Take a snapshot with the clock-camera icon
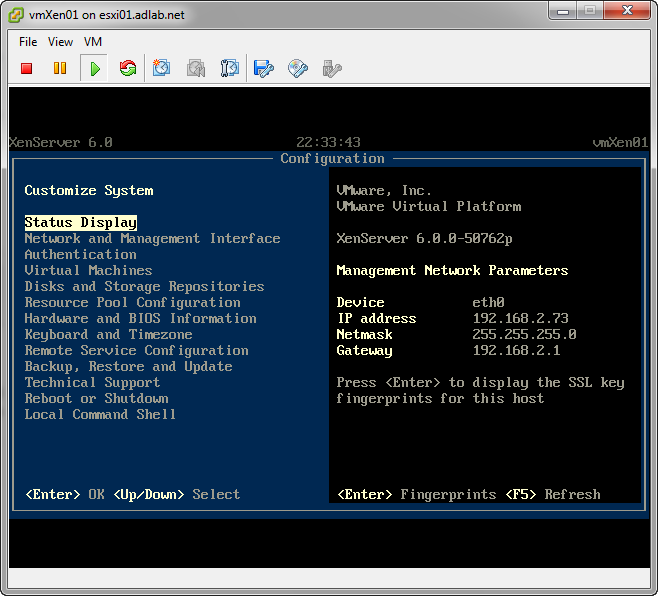This screenshot has width=658, height=596. click(x=162, y=68)
